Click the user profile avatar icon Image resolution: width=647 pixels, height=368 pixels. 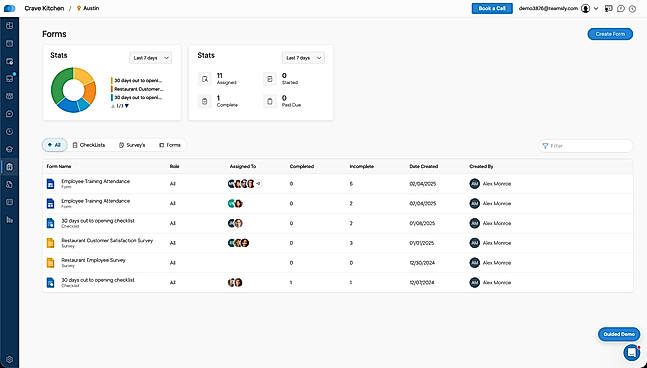[585, 8]
